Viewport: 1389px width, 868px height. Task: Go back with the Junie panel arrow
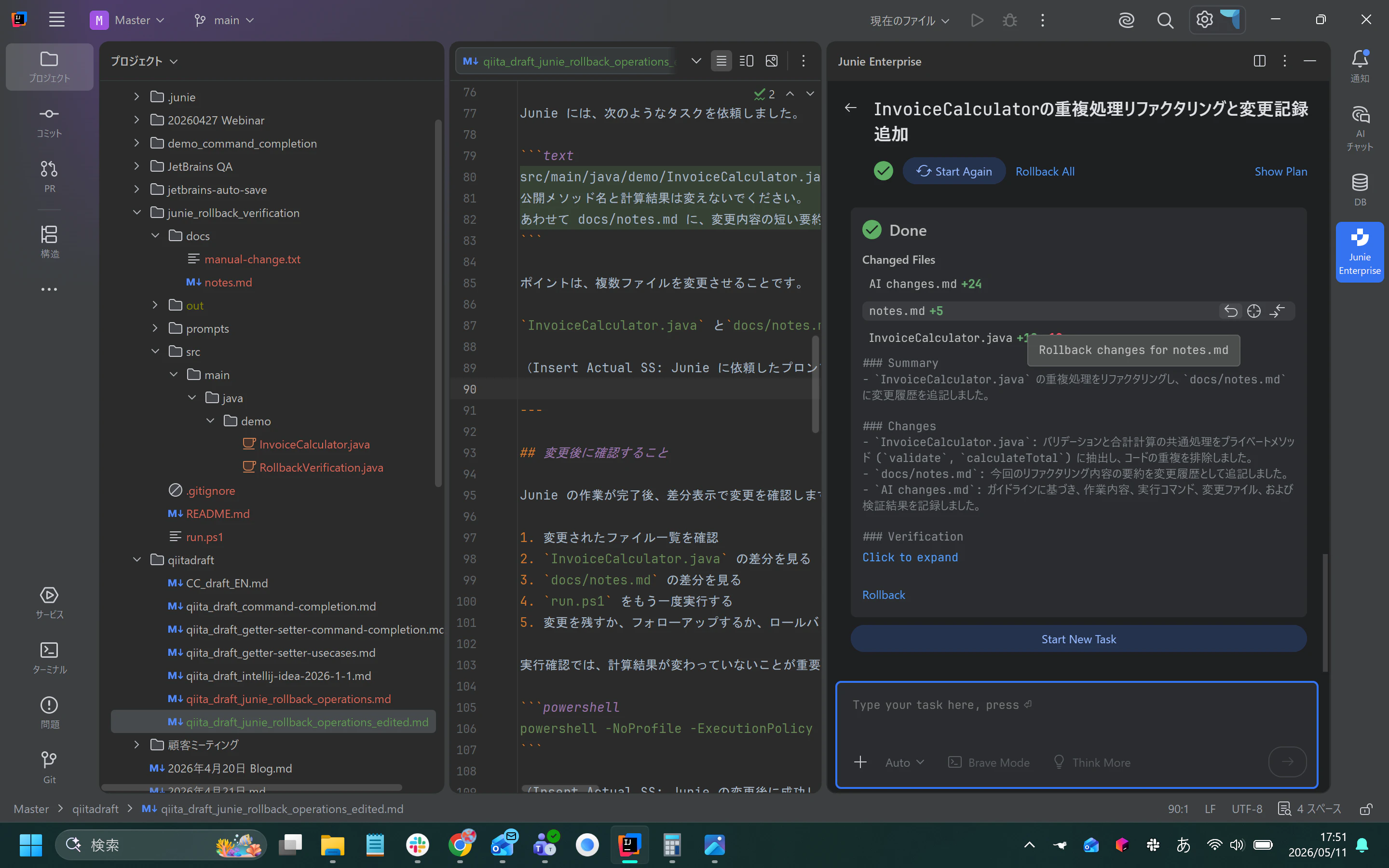[851, 108]
